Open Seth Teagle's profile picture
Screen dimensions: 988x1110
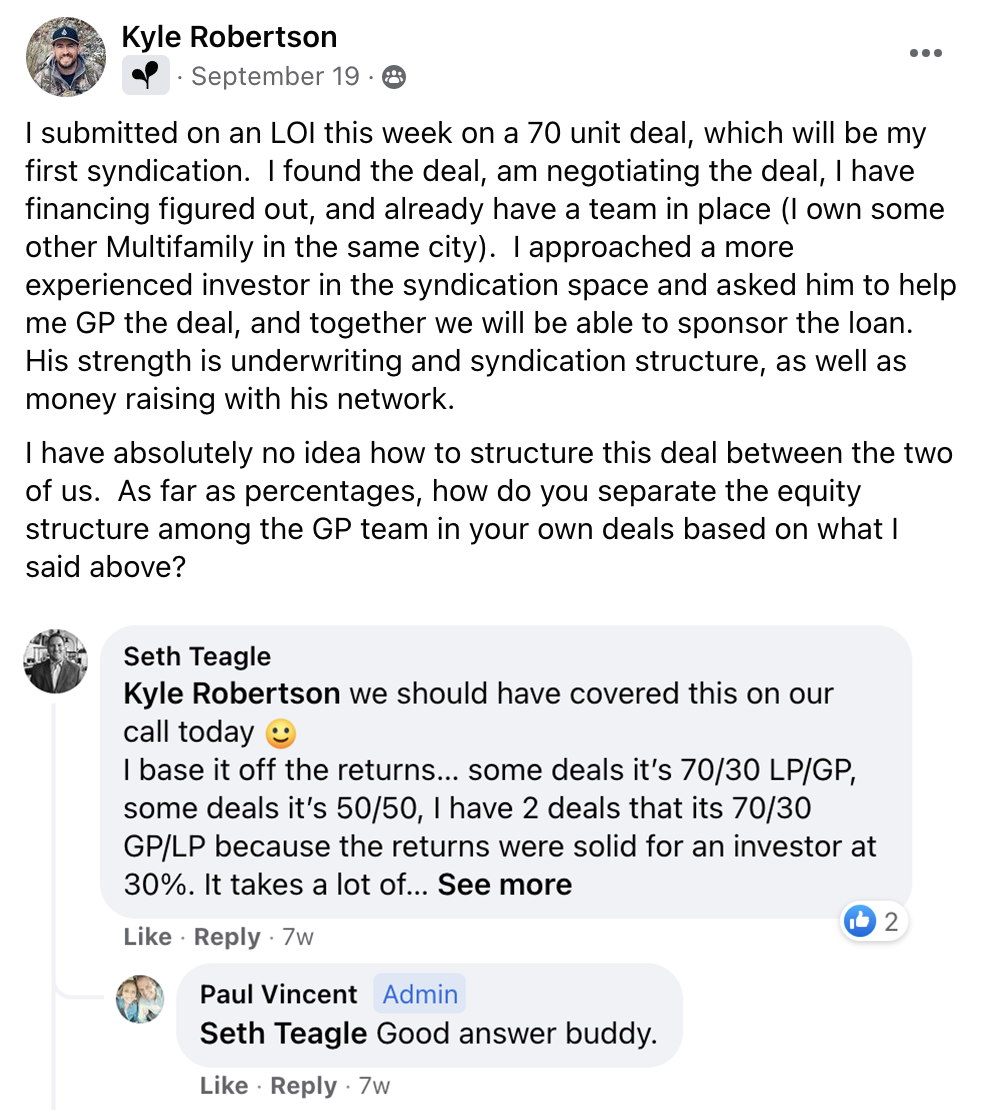pyautogui.click(x=55, y=661)
